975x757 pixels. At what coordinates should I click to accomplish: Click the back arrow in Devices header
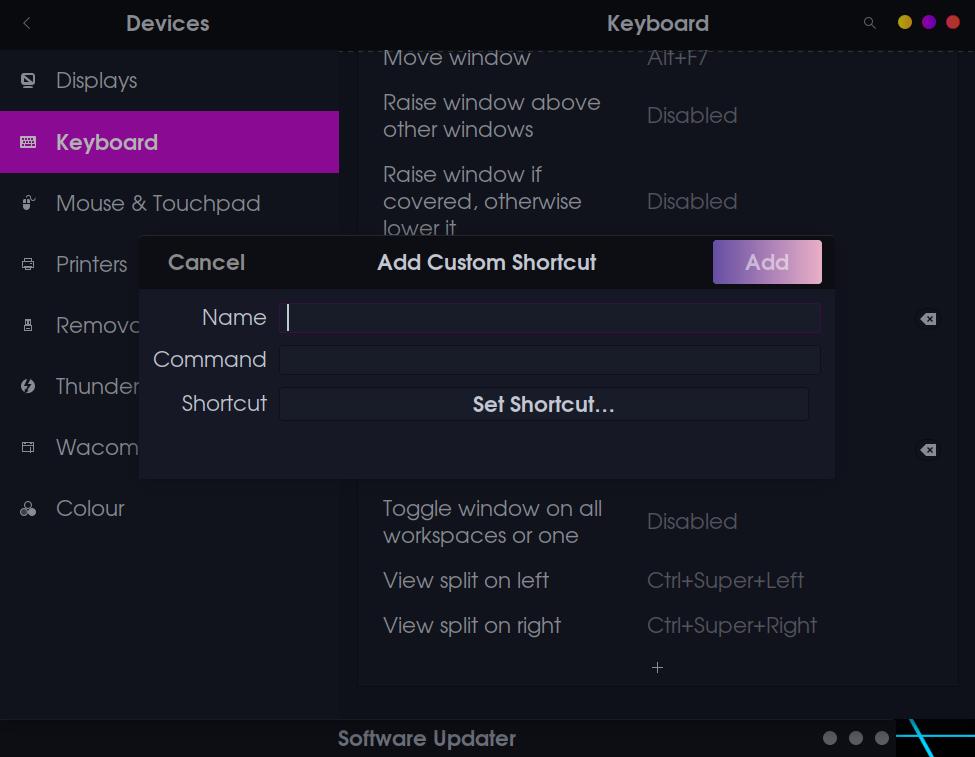pos(27,23)
